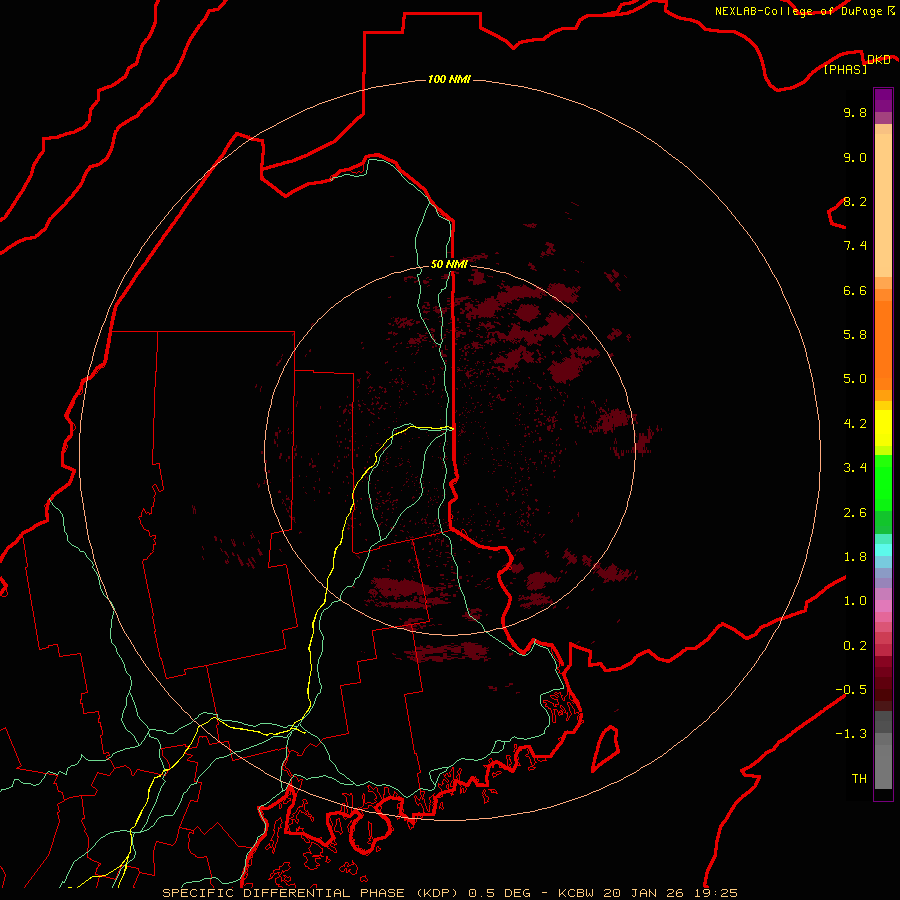The image size is (900, 900).
Task: Click the gray segment of the color bar
Action: [883, 749]
